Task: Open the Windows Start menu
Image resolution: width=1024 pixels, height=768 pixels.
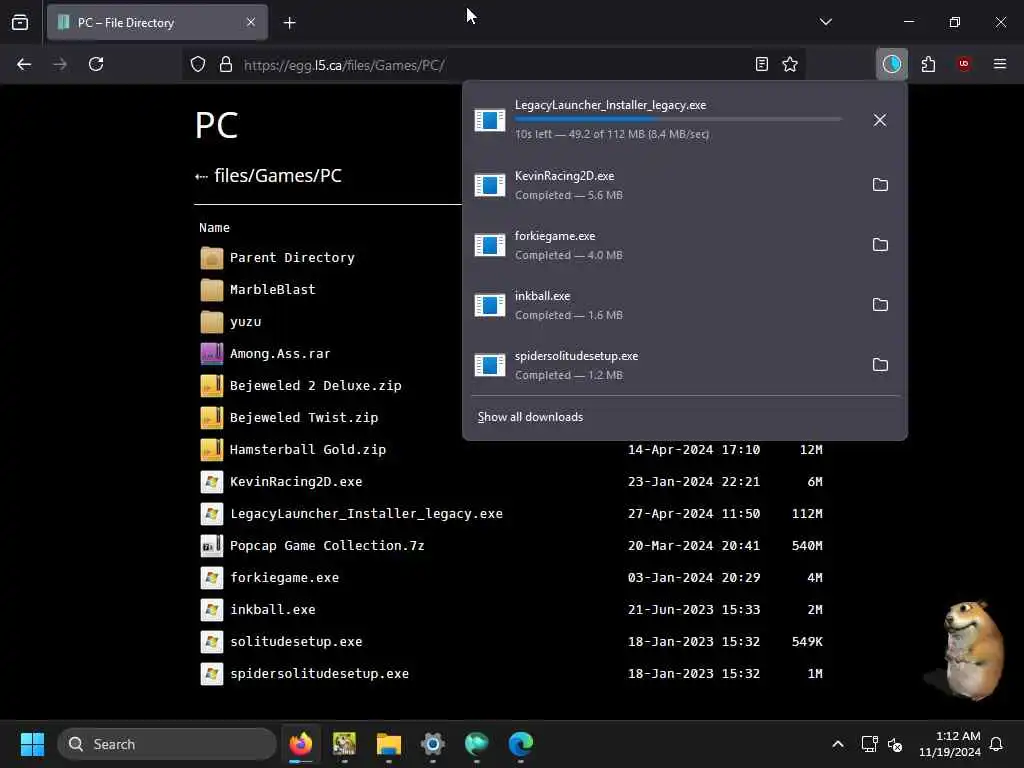Action: tap(32, 744)
